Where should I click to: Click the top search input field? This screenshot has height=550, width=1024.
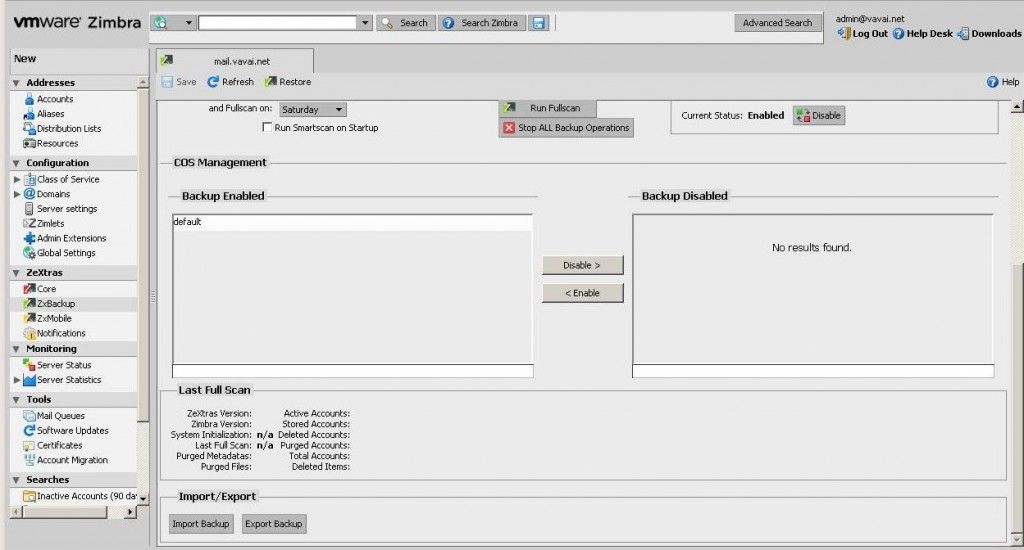coord(278,23)
